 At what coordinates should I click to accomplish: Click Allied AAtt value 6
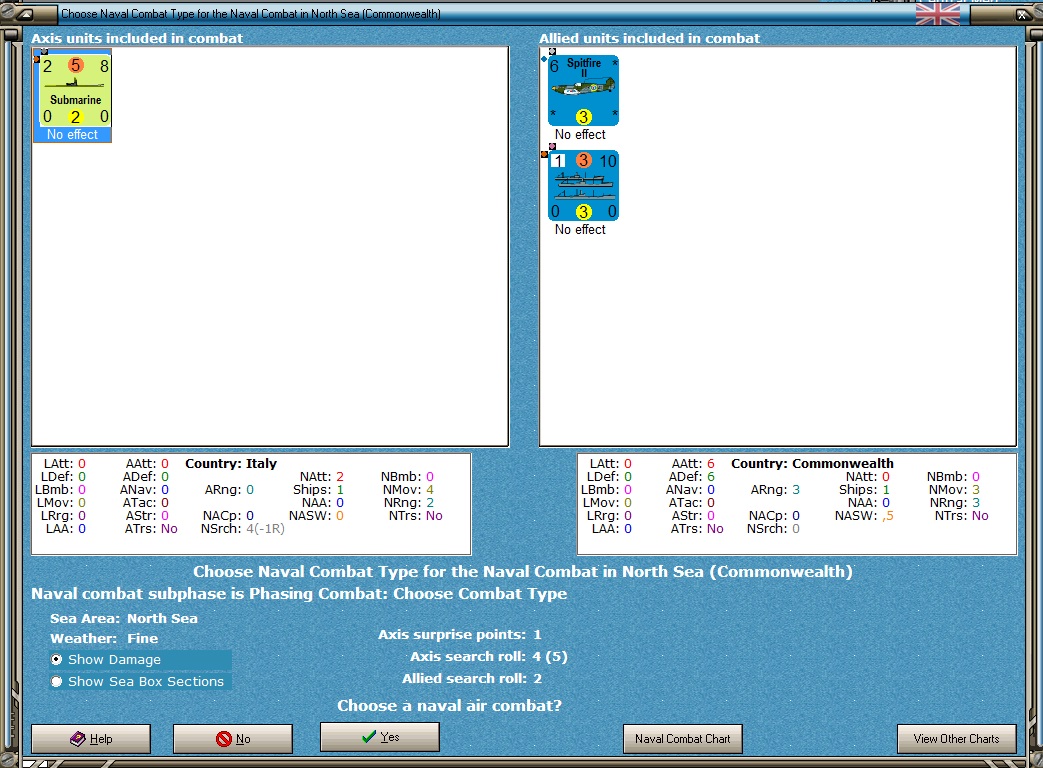[710, 463]
